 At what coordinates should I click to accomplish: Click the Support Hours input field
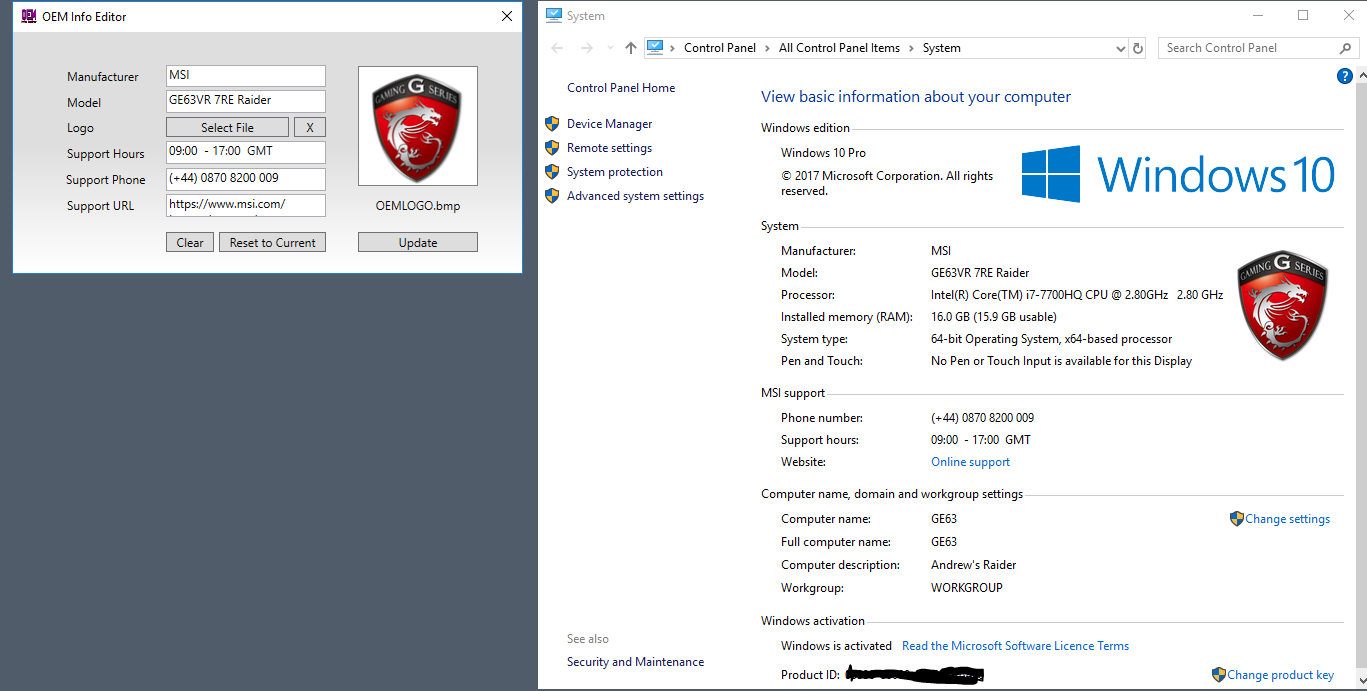246,152
